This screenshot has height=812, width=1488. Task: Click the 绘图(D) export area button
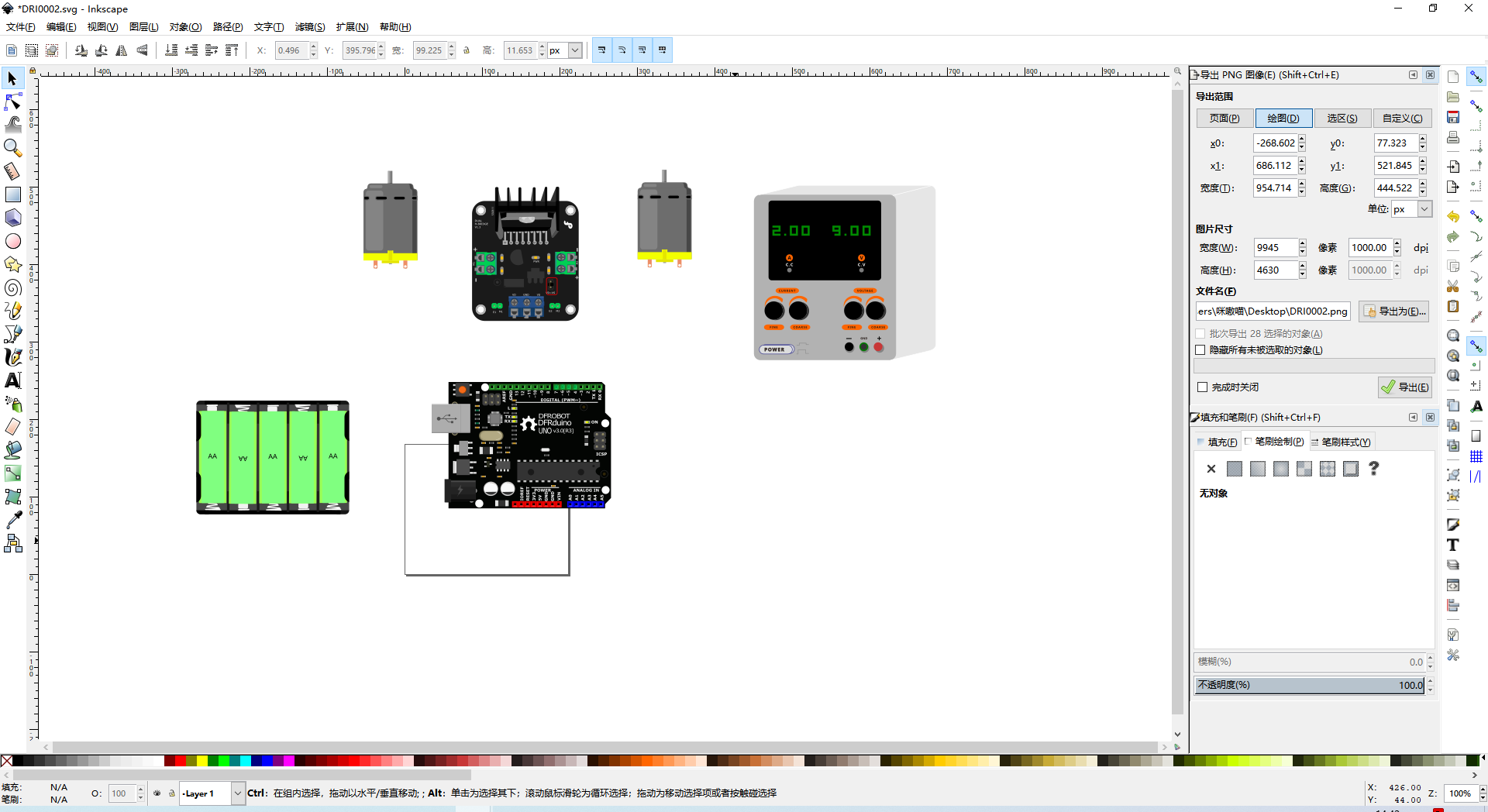click(x=1283, y=119)
